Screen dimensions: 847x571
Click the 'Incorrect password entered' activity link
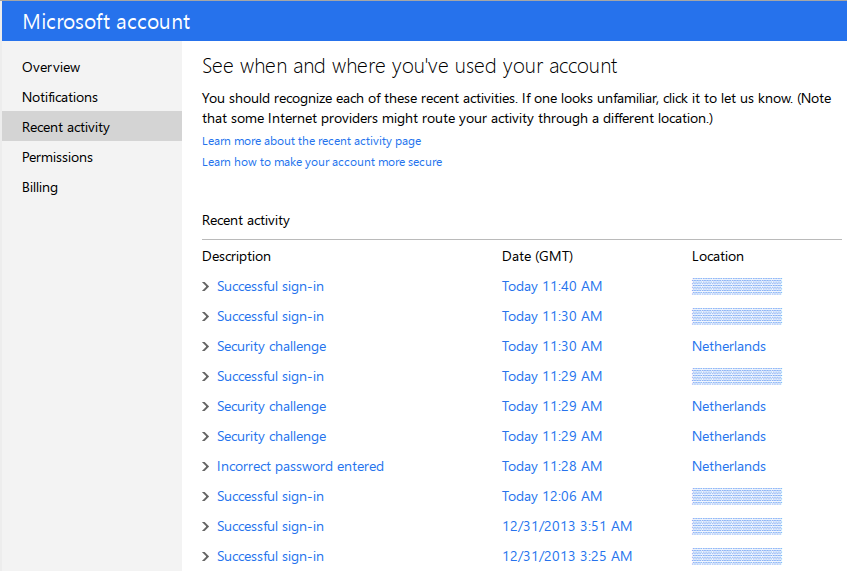(300, 466)
